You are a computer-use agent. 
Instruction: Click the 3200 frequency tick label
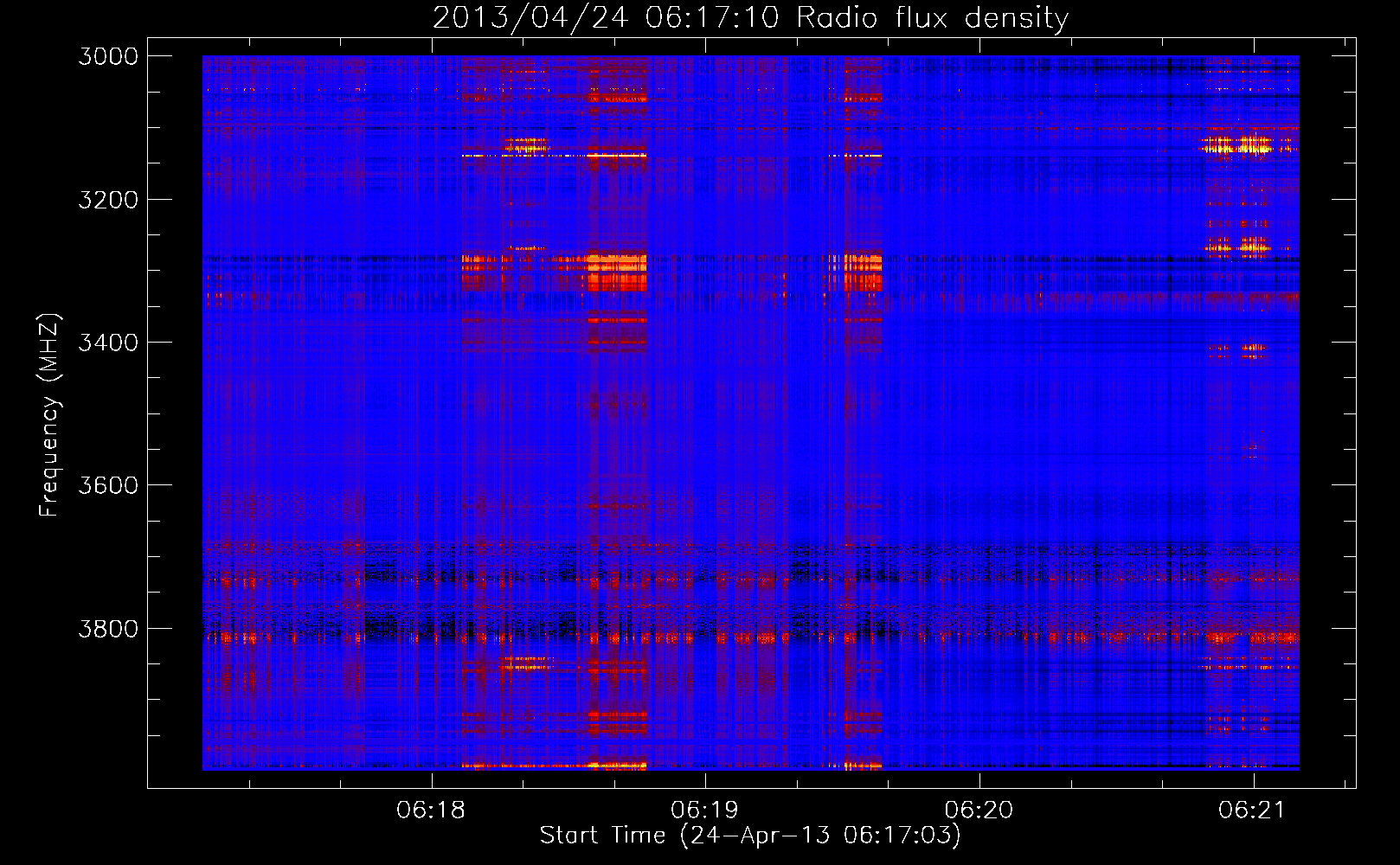pos(108,200)
